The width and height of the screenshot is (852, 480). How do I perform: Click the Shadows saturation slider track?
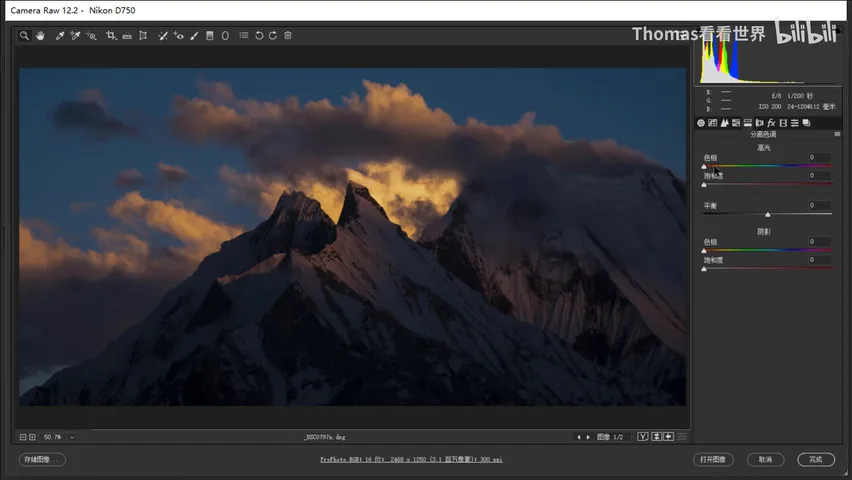tap(767, 267)
